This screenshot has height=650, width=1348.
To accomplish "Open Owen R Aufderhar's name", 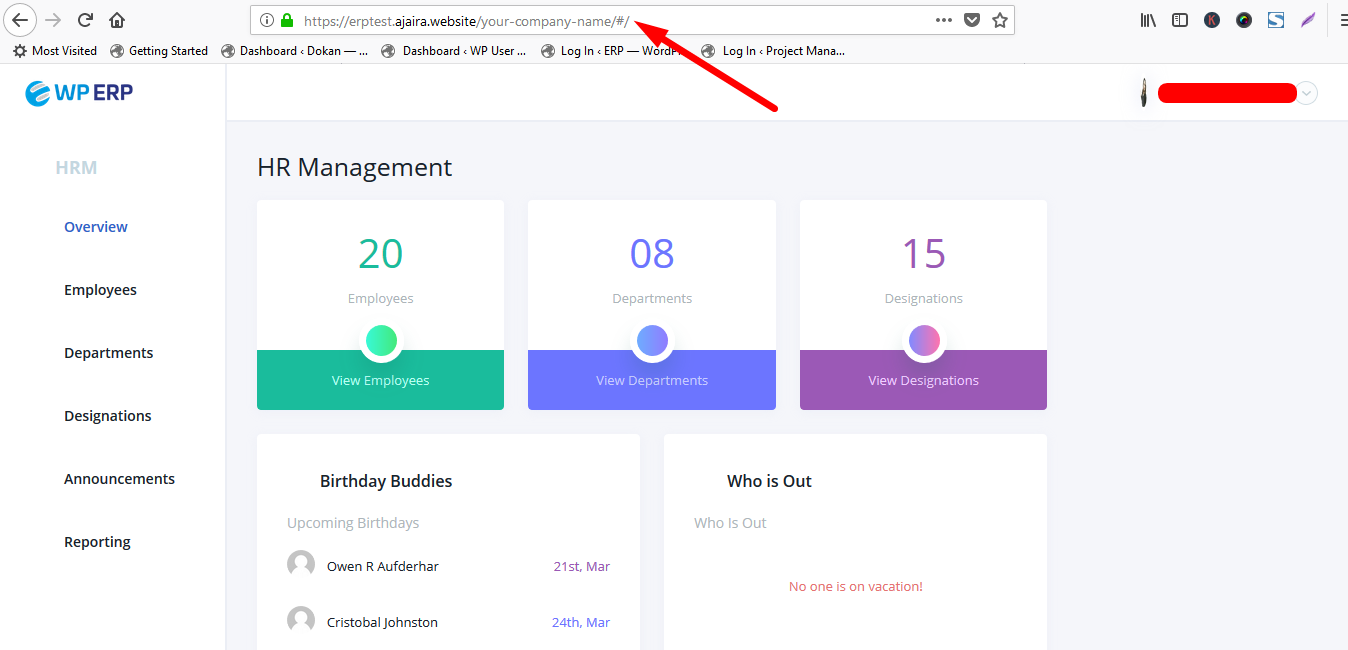I will tap(383, 566).
